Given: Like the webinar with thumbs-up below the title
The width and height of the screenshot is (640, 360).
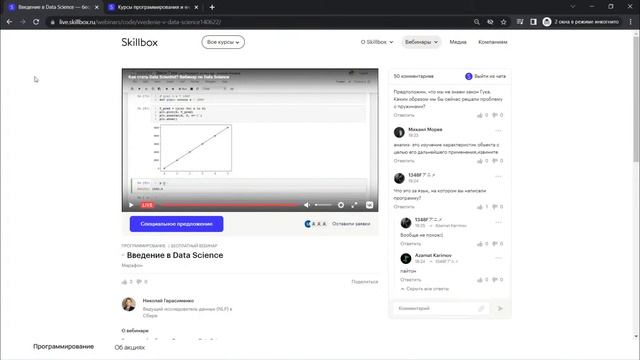Looking at the screenshot, I should click(x=124, y=282).
